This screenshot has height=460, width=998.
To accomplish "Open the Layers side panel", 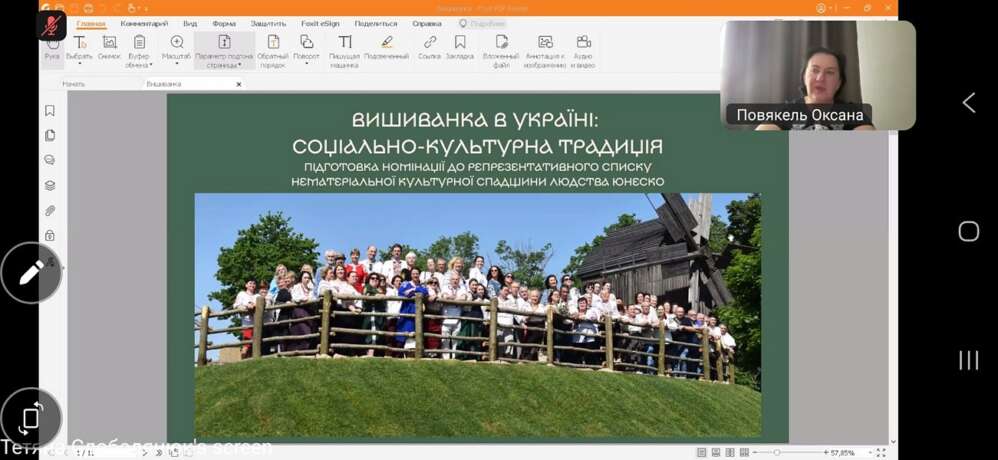I will pos(50,186).
